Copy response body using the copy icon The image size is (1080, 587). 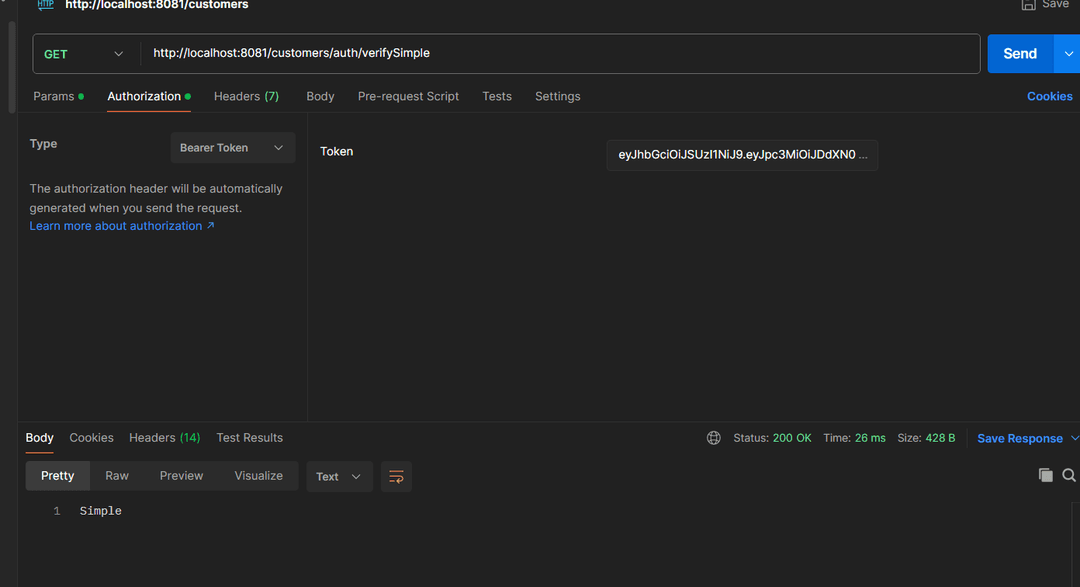click(x=1045, y=476)
